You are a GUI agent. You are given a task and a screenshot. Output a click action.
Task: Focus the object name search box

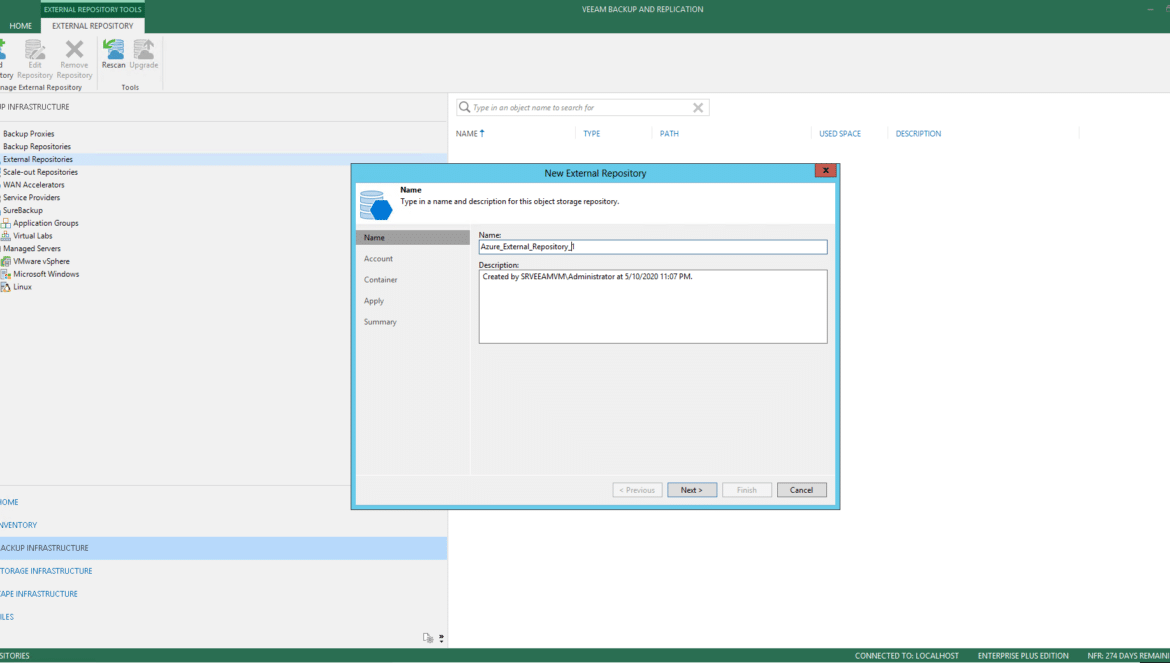(583, 107)
